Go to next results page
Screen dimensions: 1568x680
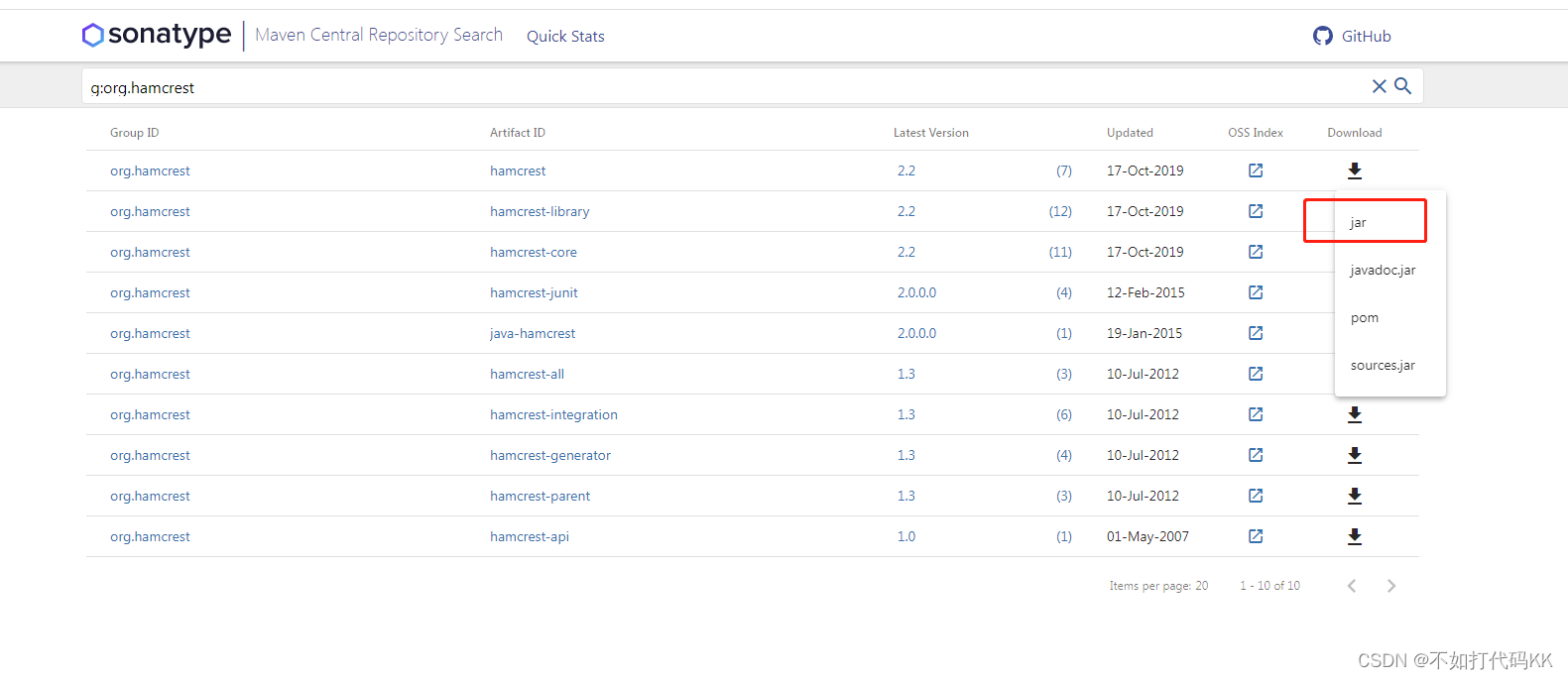click(1391, 586)
